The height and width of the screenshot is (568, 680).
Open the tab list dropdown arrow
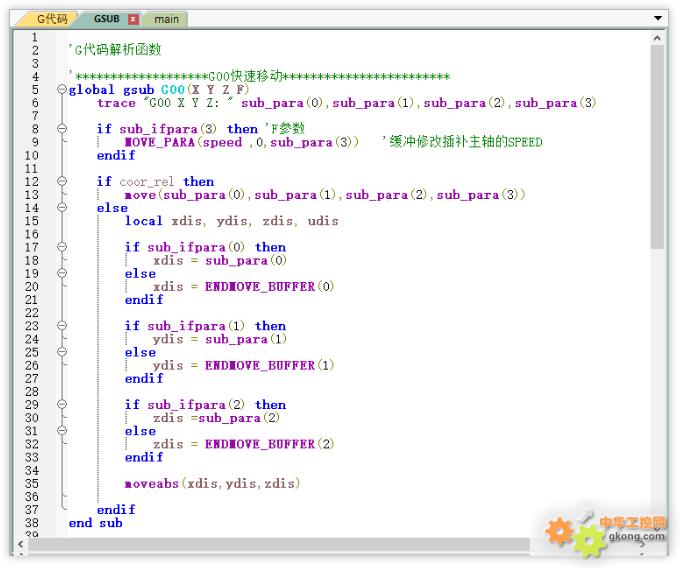658,18
